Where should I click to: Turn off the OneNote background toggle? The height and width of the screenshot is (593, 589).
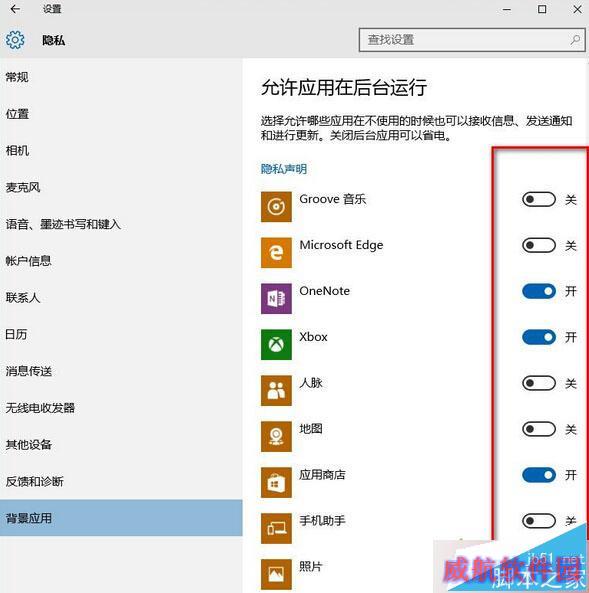[x=539, y=291]
